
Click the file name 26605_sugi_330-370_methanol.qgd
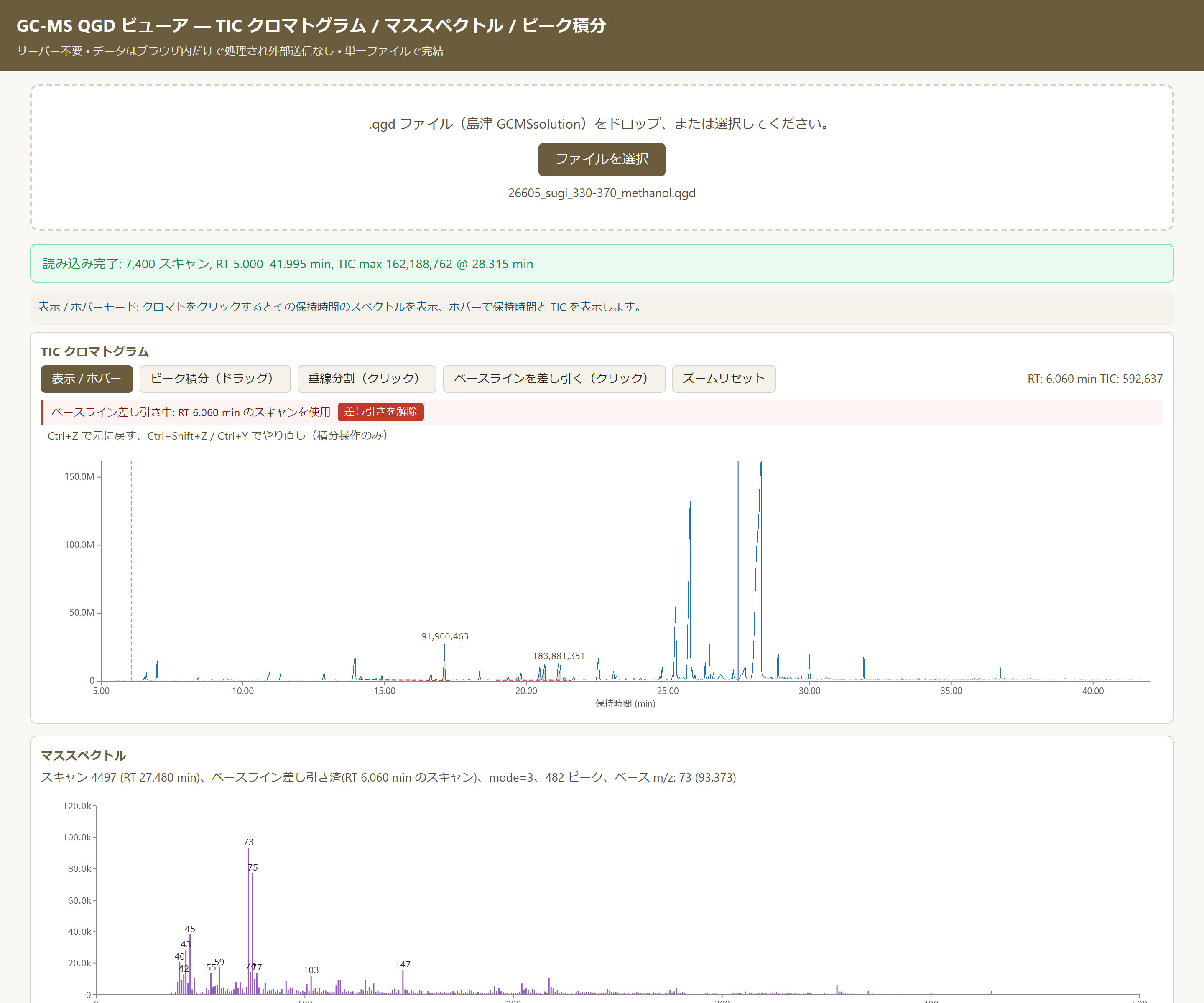(602, 193)
